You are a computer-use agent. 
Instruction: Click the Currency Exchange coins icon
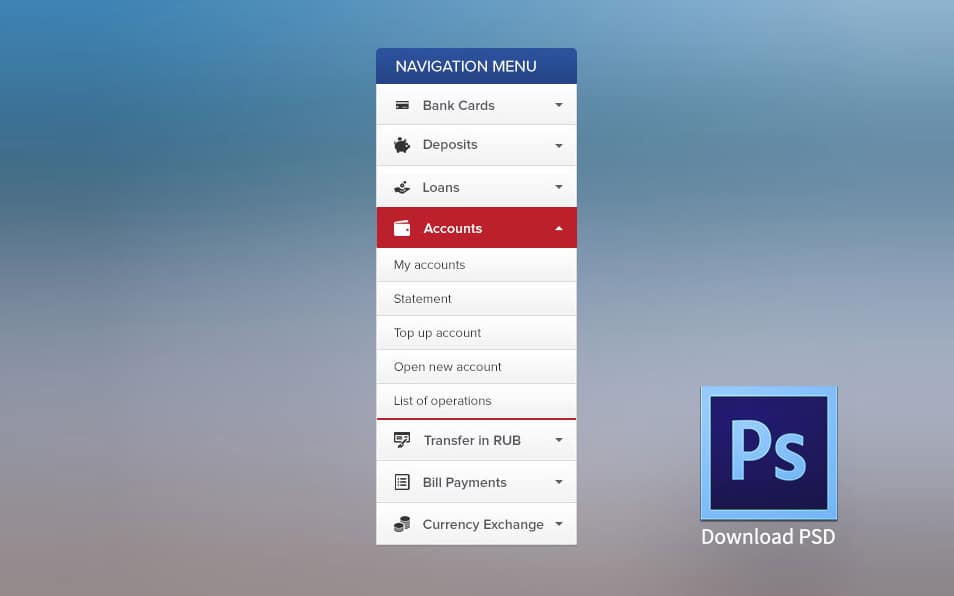point(403,523)
